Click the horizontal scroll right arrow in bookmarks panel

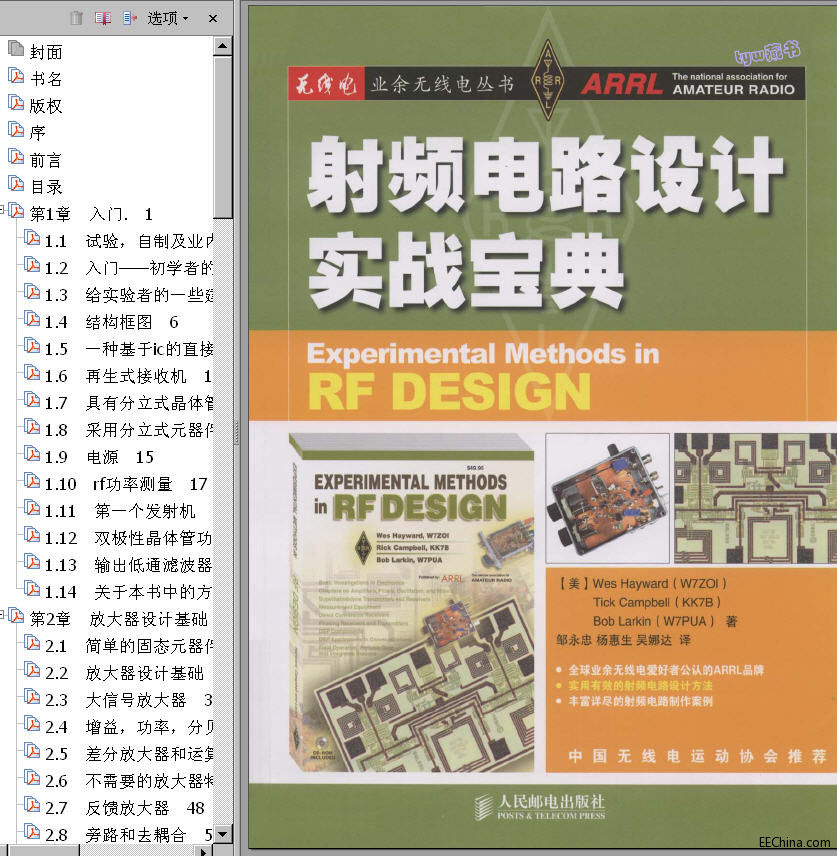click(x=204, y=851)
